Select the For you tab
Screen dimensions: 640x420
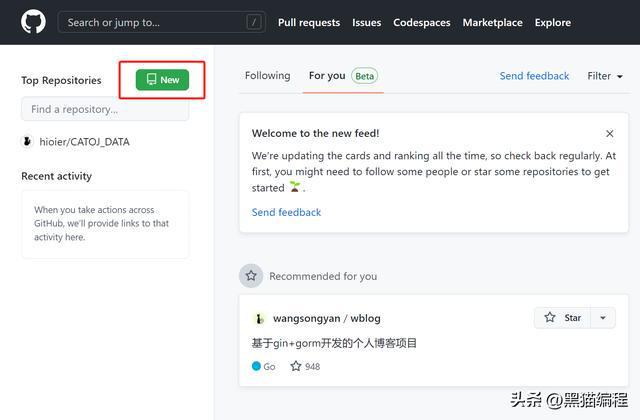pos(327,76)
